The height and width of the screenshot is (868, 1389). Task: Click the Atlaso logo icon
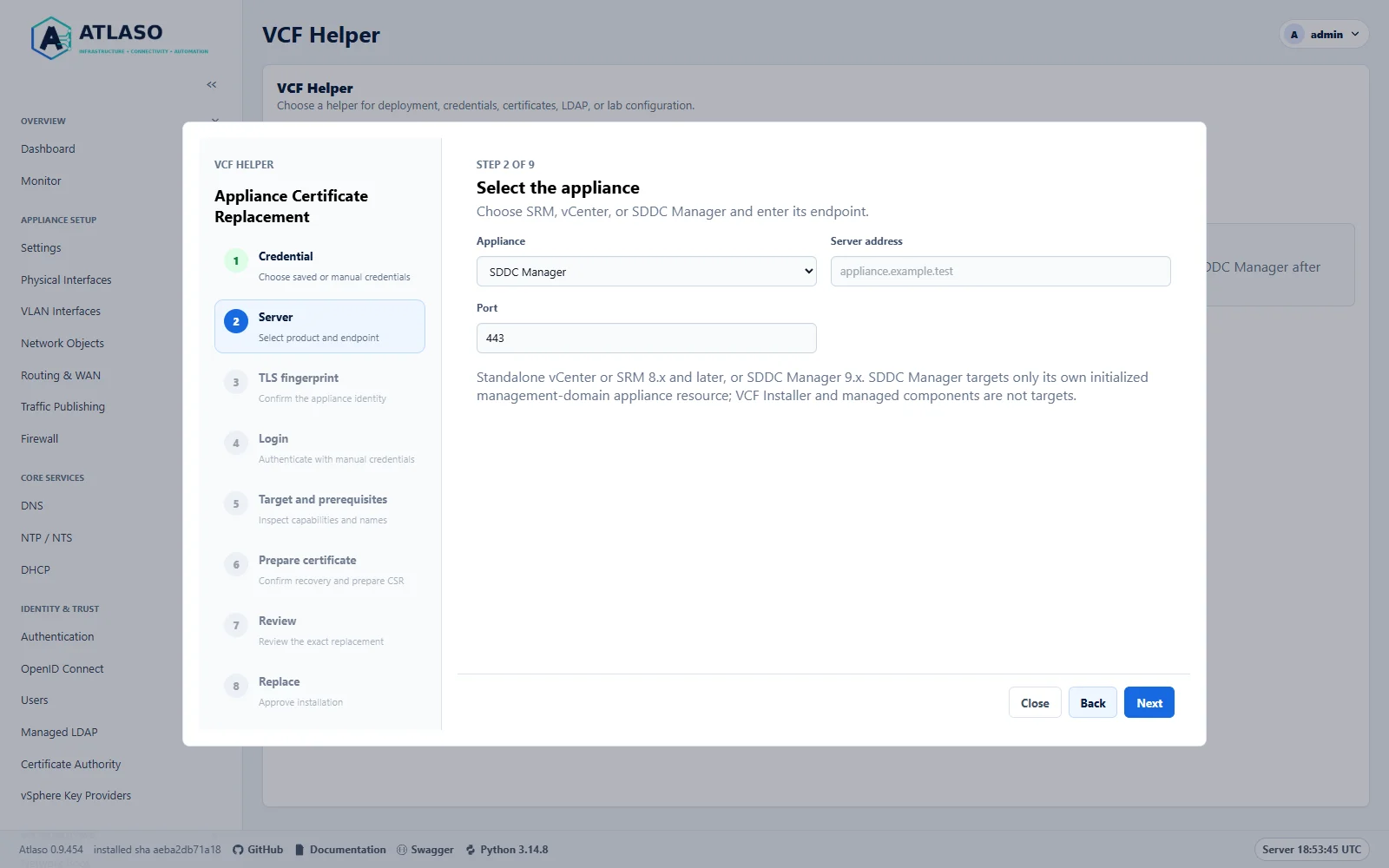pyautogui.click(x=51, y=38)
